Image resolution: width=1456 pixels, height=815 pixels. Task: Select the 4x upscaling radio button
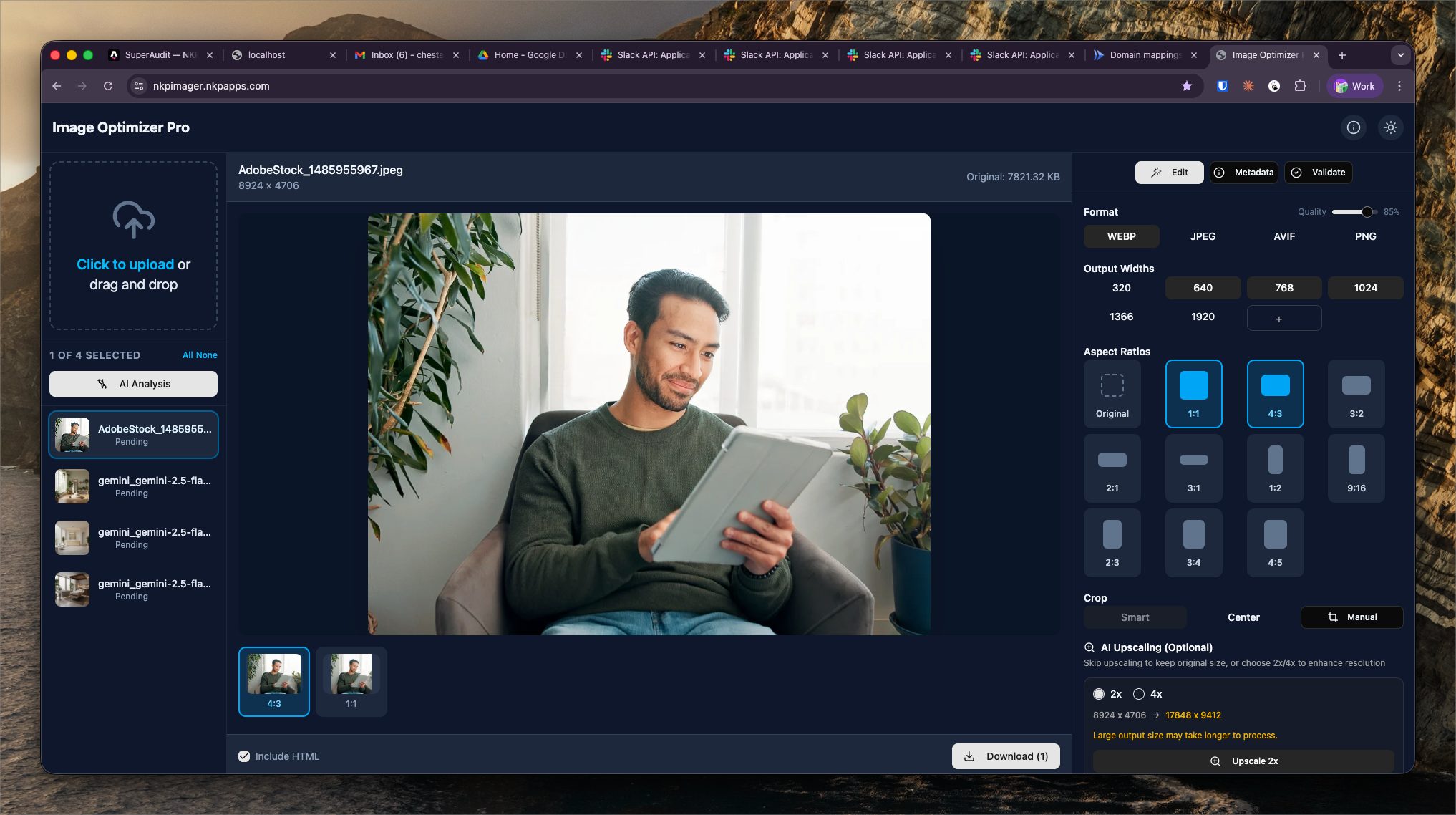1139,694
